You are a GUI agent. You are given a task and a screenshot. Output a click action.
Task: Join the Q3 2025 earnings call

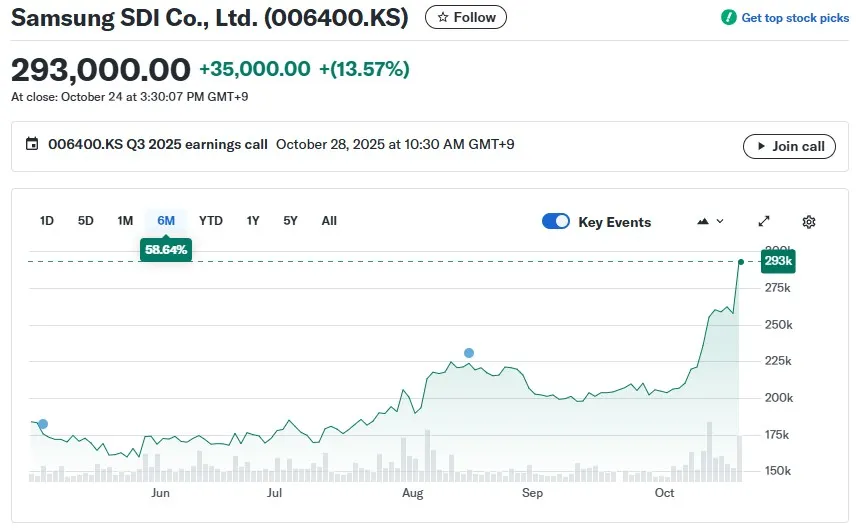point(789,146)
